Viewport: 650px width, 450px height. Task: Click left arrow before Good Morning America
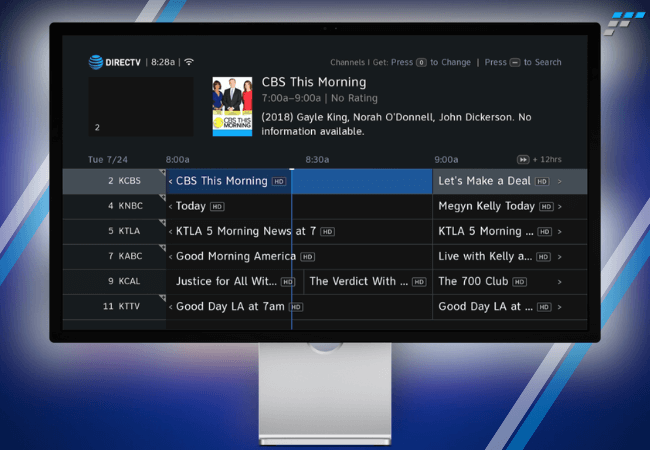[x=170, y=257]
